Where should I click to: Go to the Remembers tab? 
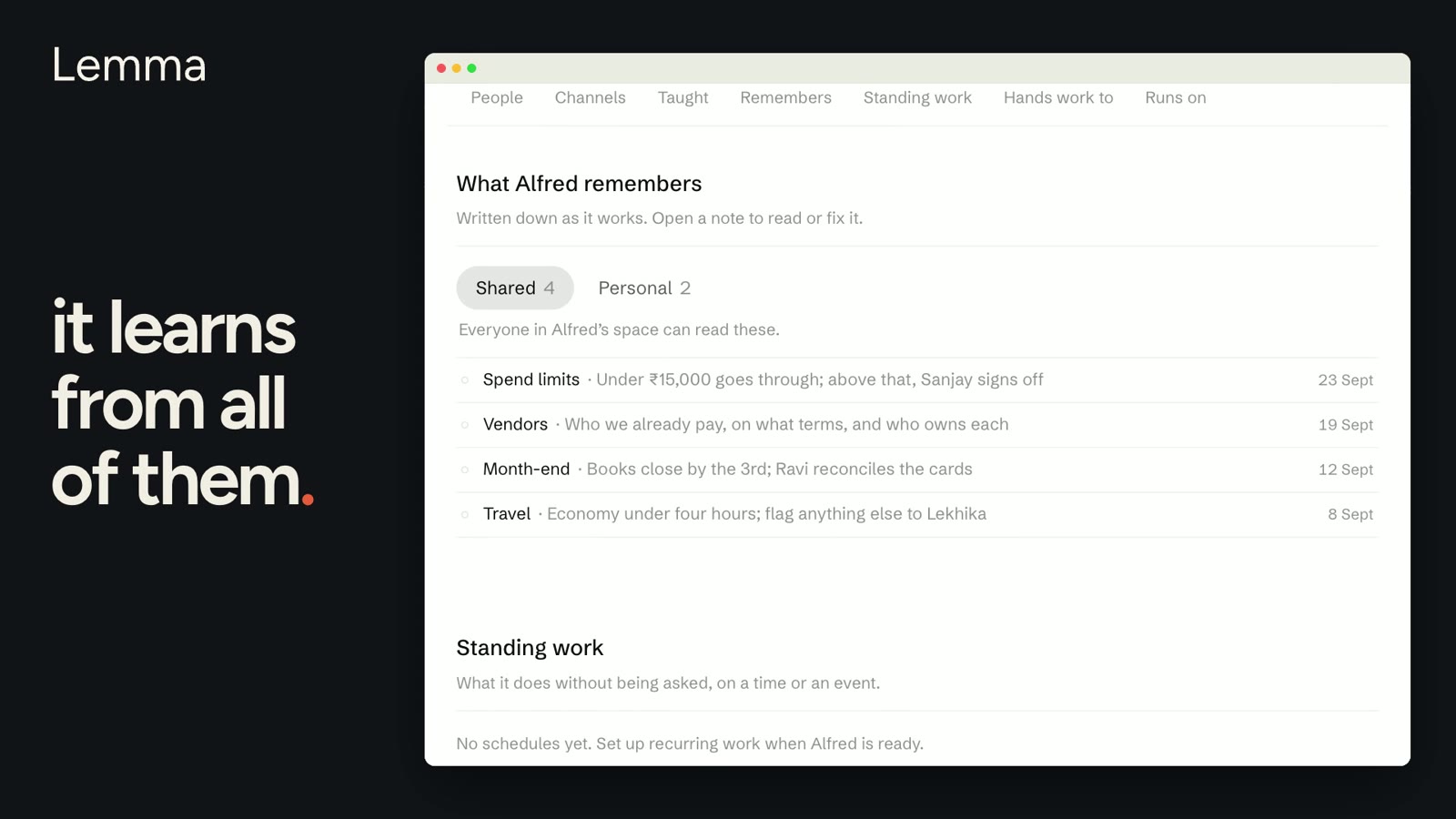coord(785,97)
